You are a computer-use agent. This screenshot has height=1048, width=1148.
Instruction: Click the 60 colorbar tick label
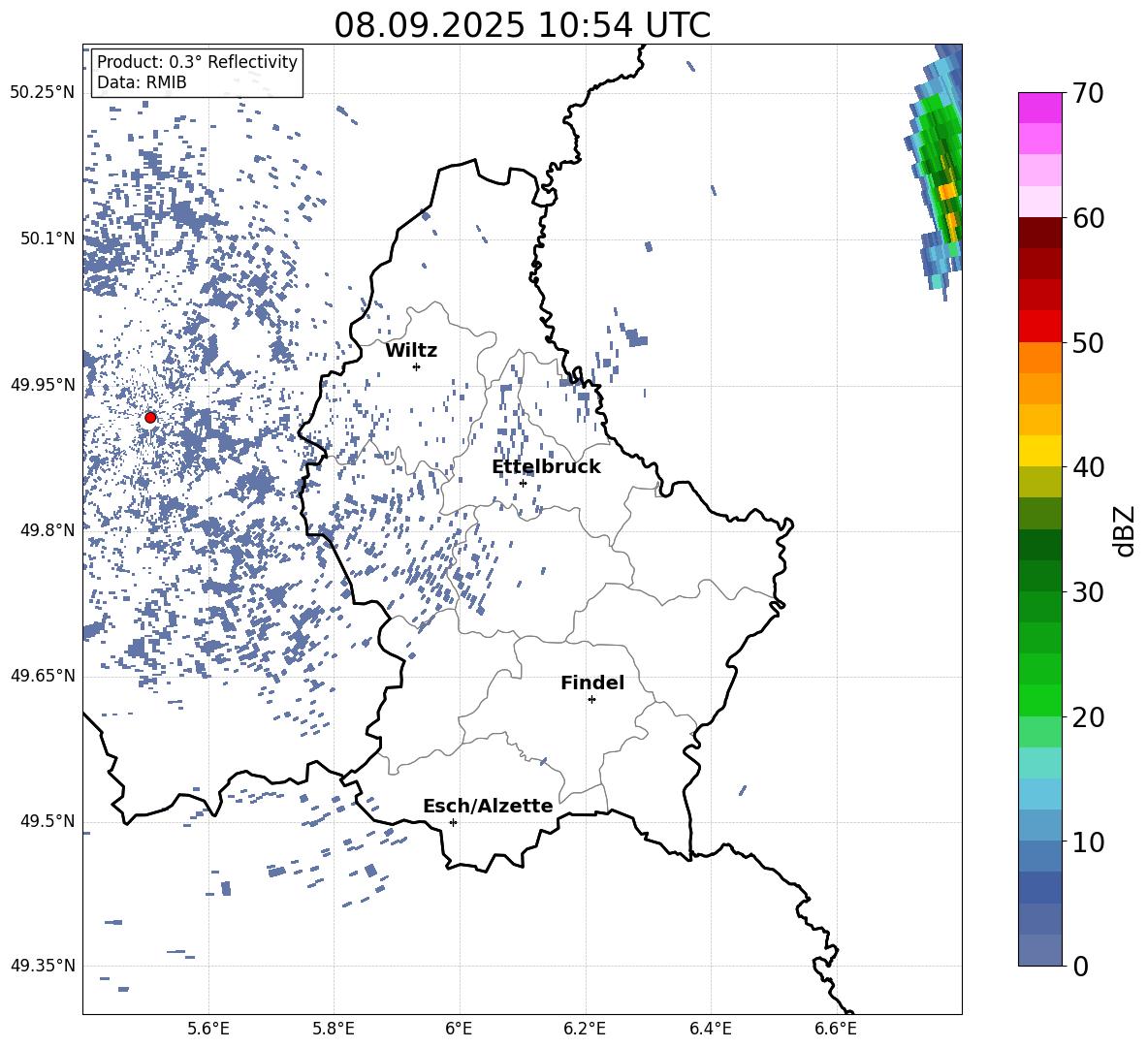tap(1088, 217)
